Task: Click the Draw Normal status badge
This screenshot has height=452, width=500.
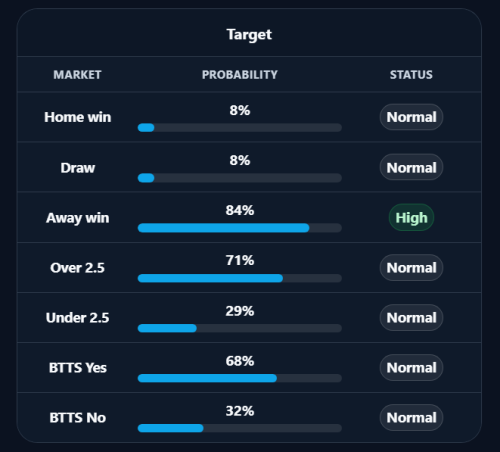Action: (411, 167)
